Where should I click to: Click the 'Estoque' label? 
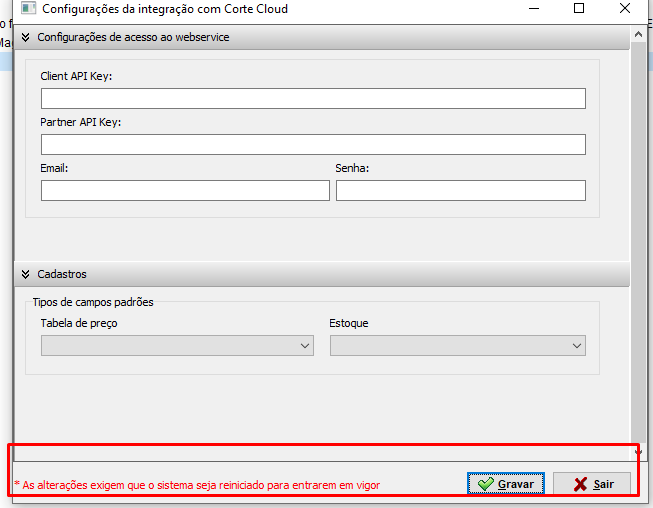pyautogui.click(x=349, y=323)
